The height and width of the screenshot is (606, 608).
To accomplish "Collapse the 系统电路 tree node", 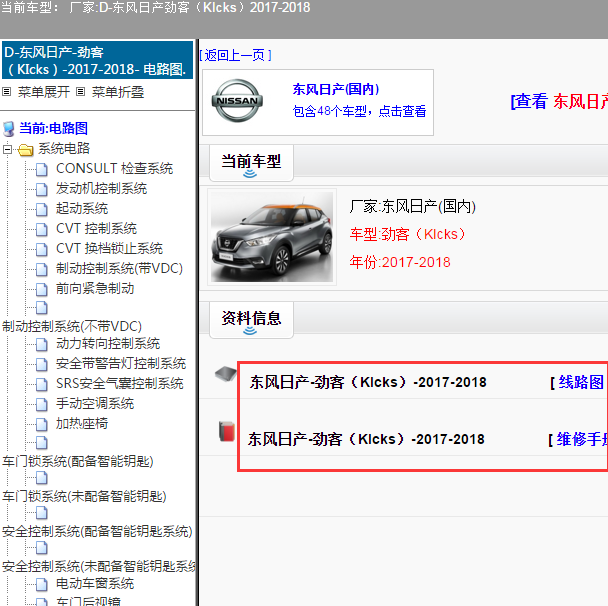I will click(x=7, y=149).
